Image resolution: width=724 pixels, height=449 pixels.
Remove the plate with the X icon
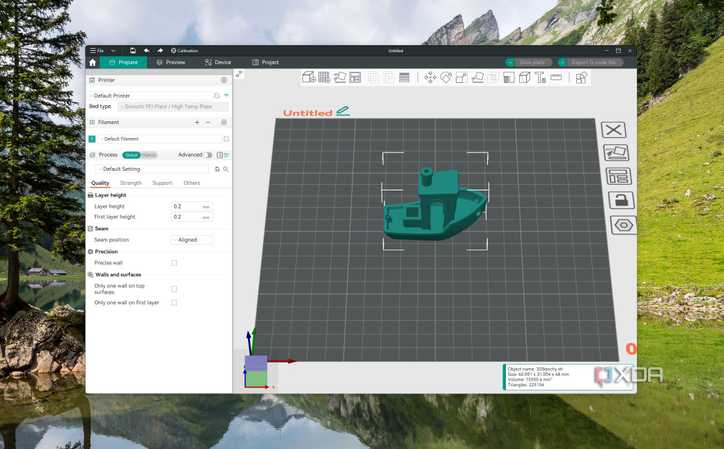pos(614,130)
